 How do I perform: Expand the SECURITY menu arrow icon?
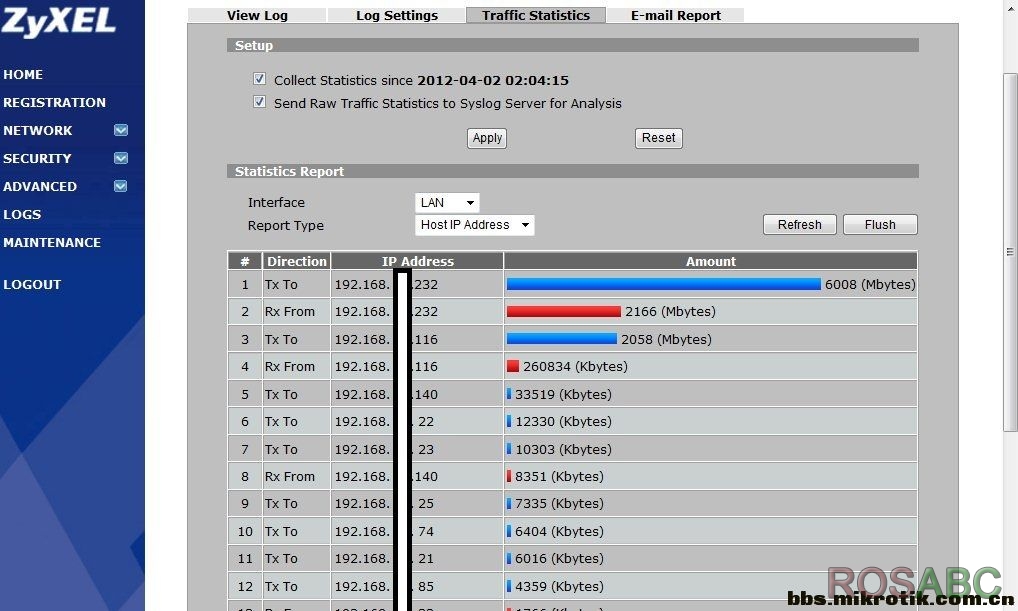121,158
